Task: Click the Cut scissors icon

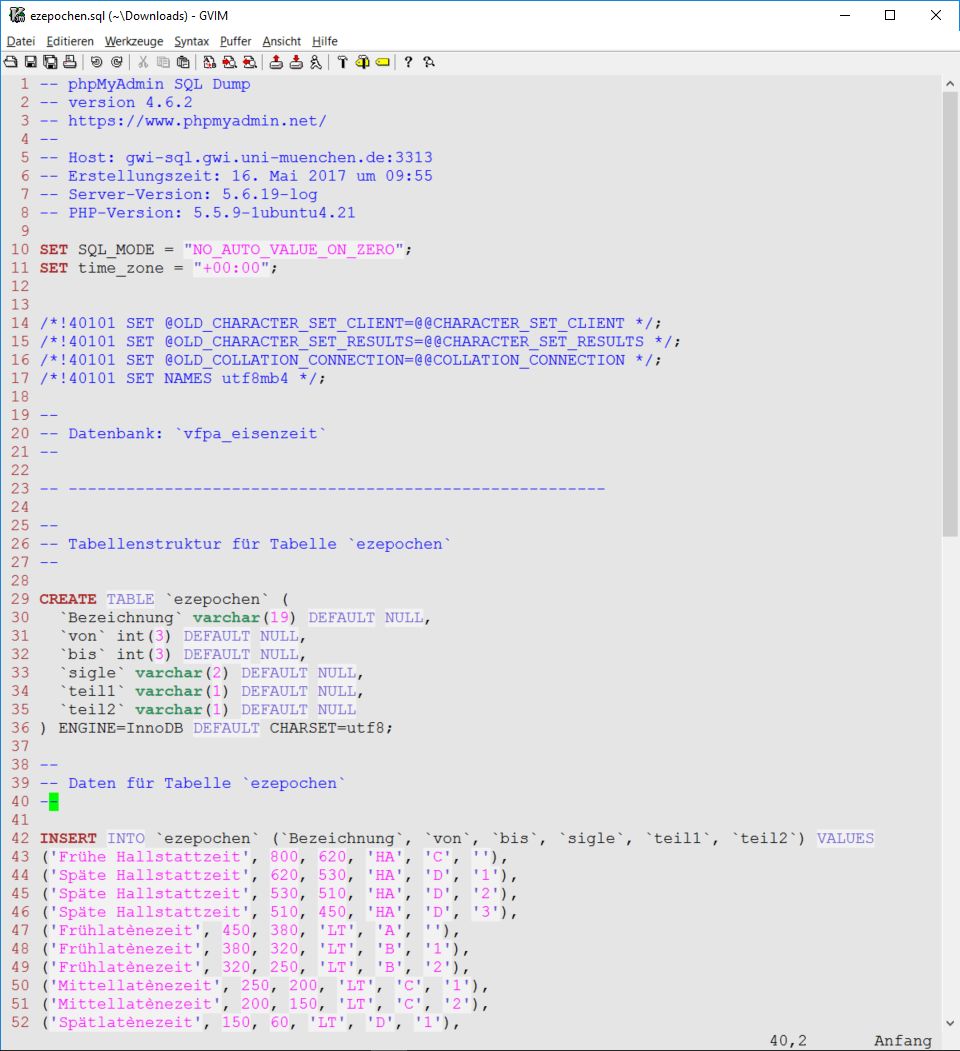Action: pos(143,62)
